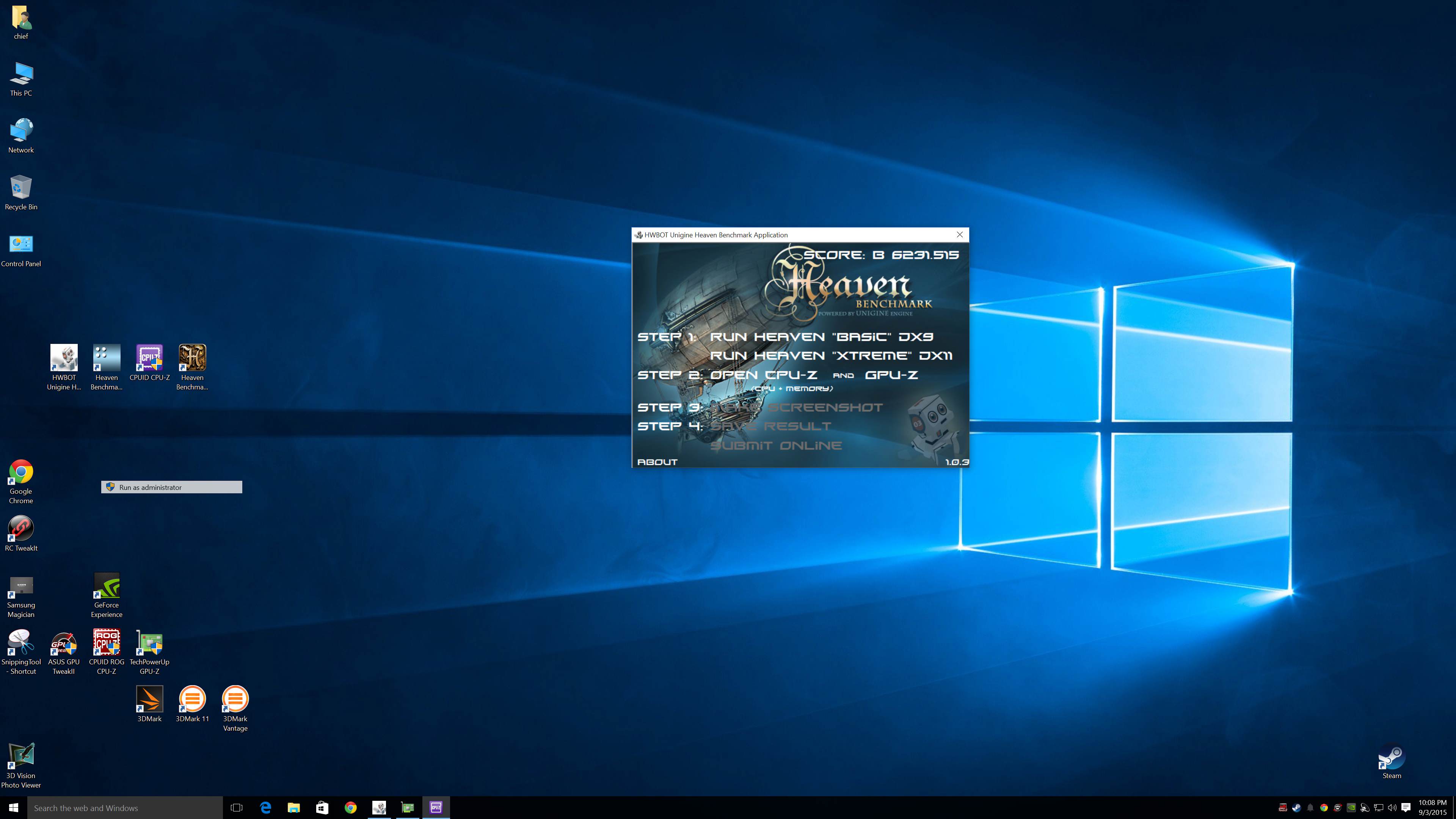Open Windows Store from the taskbar
This screenshot has width=1456, height=819.
[322, 808]
